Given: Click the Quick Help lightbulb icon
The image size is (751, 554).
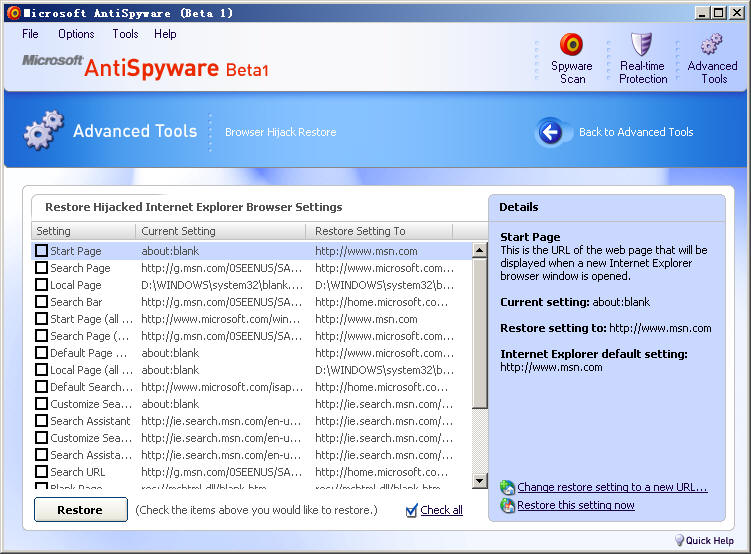Looking at the screenshot, I should (x=679, y=540).
